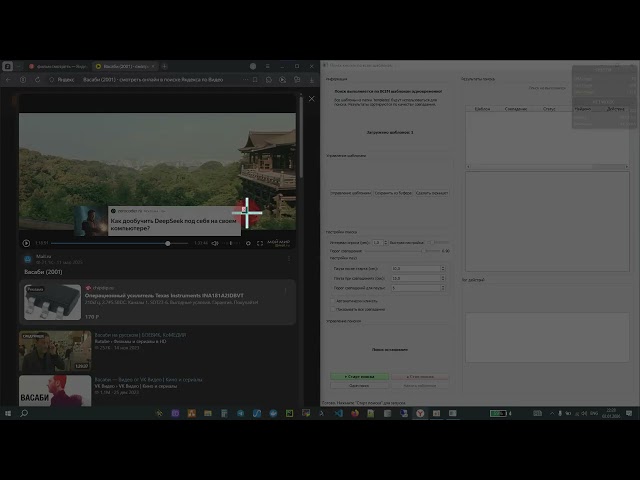The image size is (640, 480).
Task: Go back in the browser
Action: [8, 80]
